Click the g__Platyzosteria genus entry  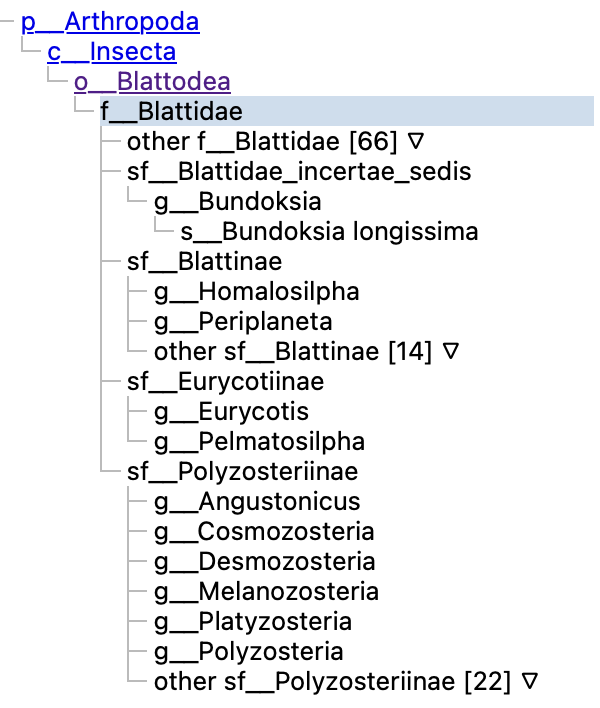tap(253, 621)
